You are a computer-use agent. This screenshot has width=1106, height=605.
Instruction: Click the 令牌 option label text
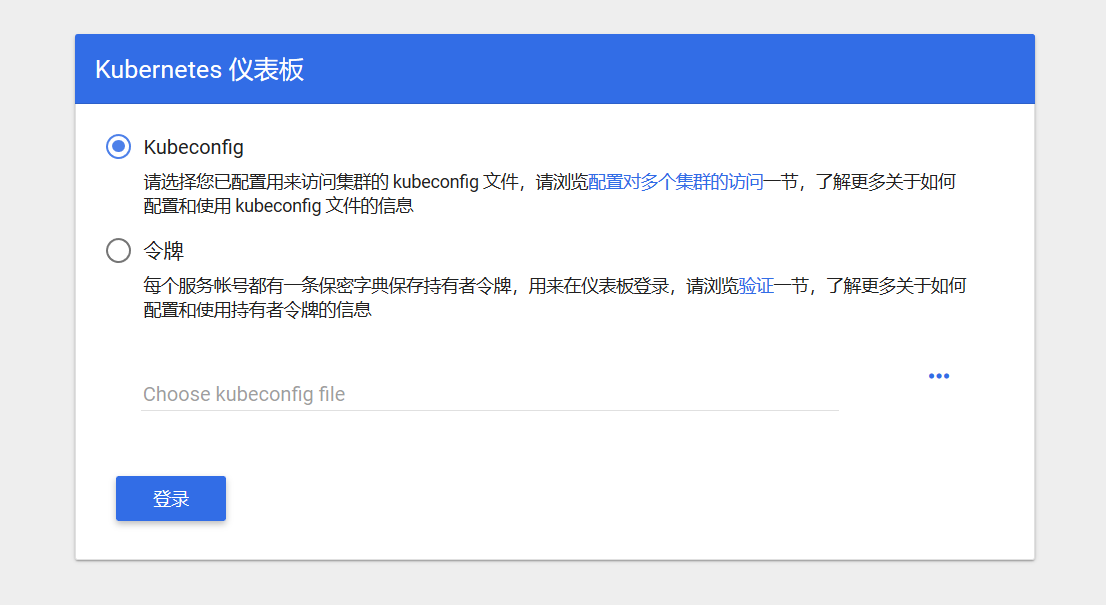[164, 250]
